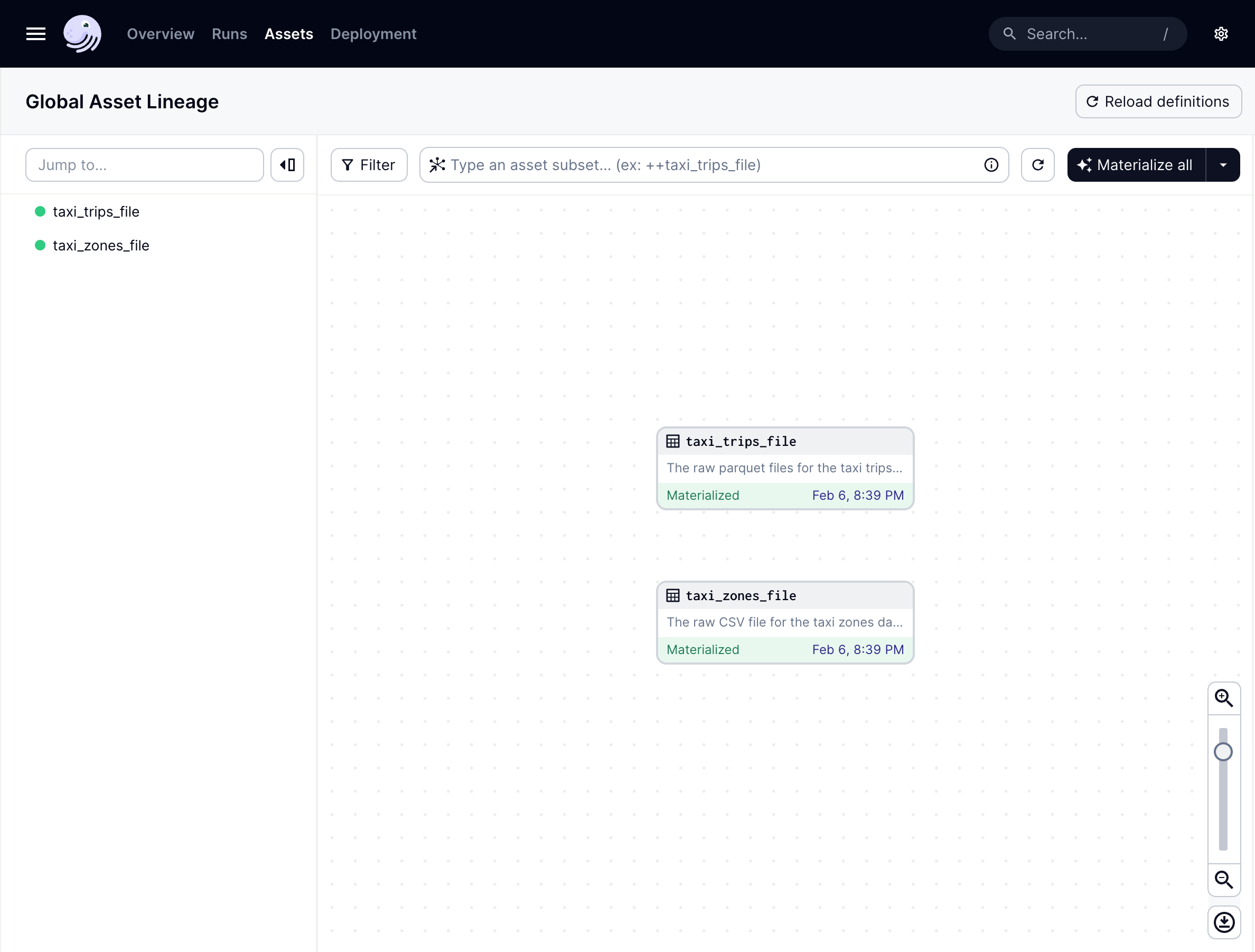Click the asset selection graph icon
The height and width of the screenshot is (952, 1255).
coord(437,165)
